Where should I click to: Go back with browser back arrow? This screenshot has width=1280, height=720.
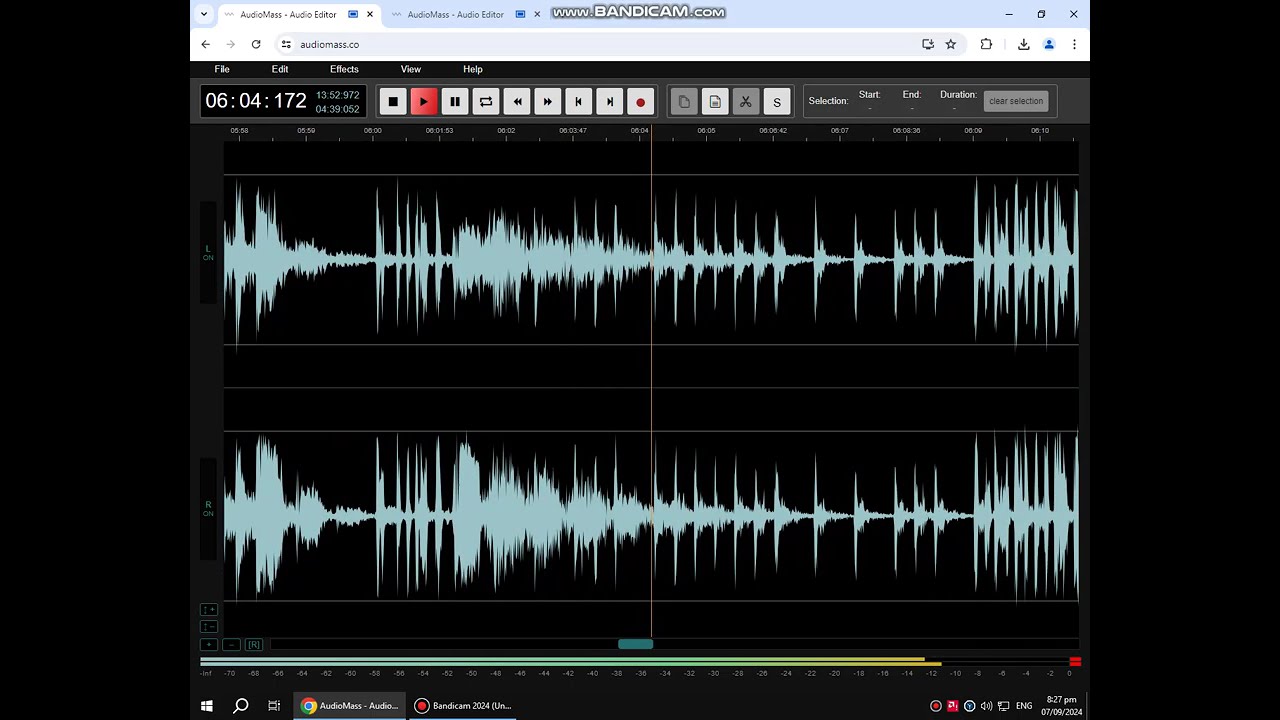pos(206,44)
